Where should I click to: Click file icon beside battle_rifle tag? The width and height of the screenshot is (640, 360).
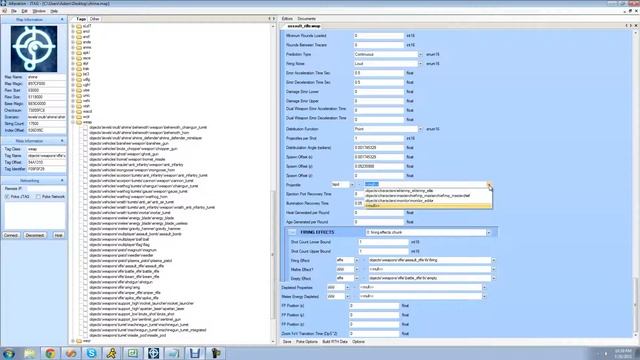coord(85,271)
